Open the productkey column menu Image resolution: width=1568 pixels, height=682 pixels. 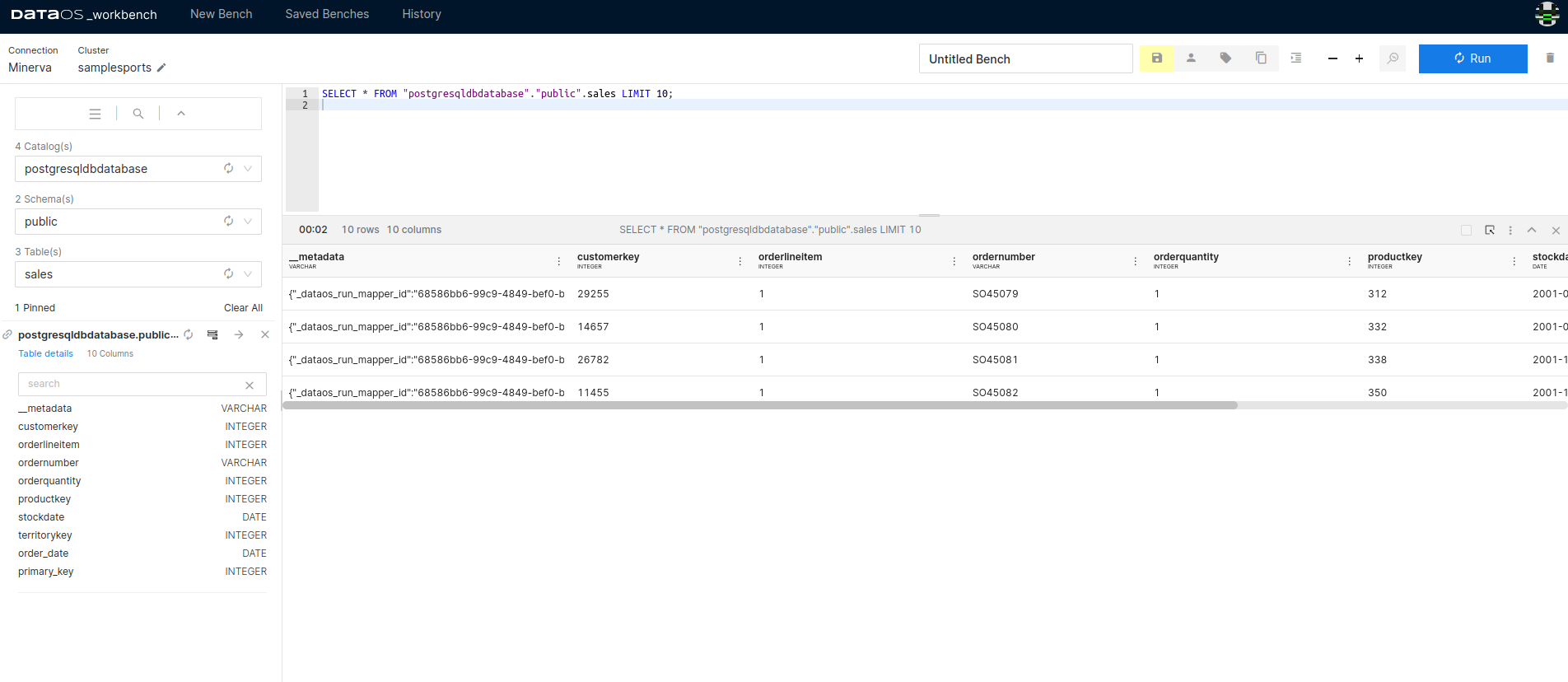[x=1514, y=261]
